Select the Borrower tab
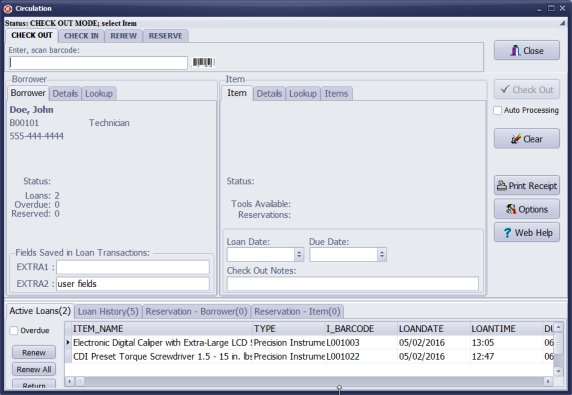 (28, 93)
